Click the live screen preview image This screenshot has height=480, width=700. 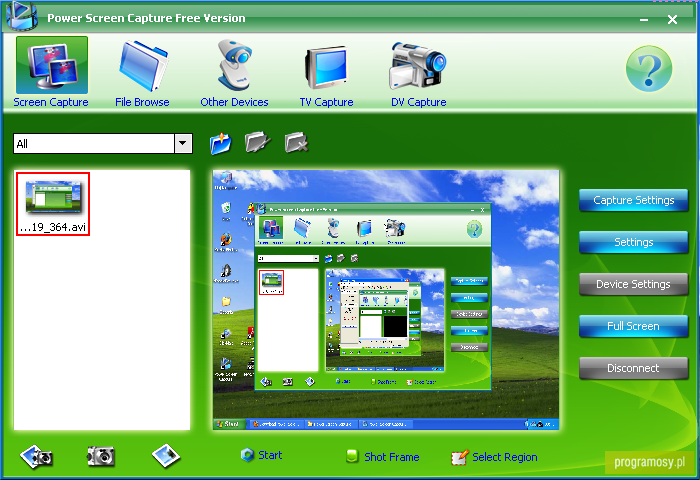pyautogui.click(x=386, y=300)
